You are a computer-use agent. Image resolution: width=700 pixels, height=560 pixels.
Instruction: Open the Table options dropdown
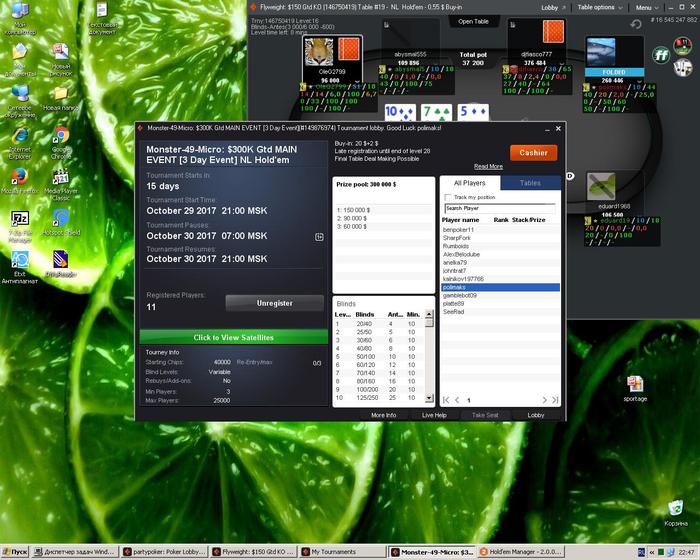pos(599,7)
